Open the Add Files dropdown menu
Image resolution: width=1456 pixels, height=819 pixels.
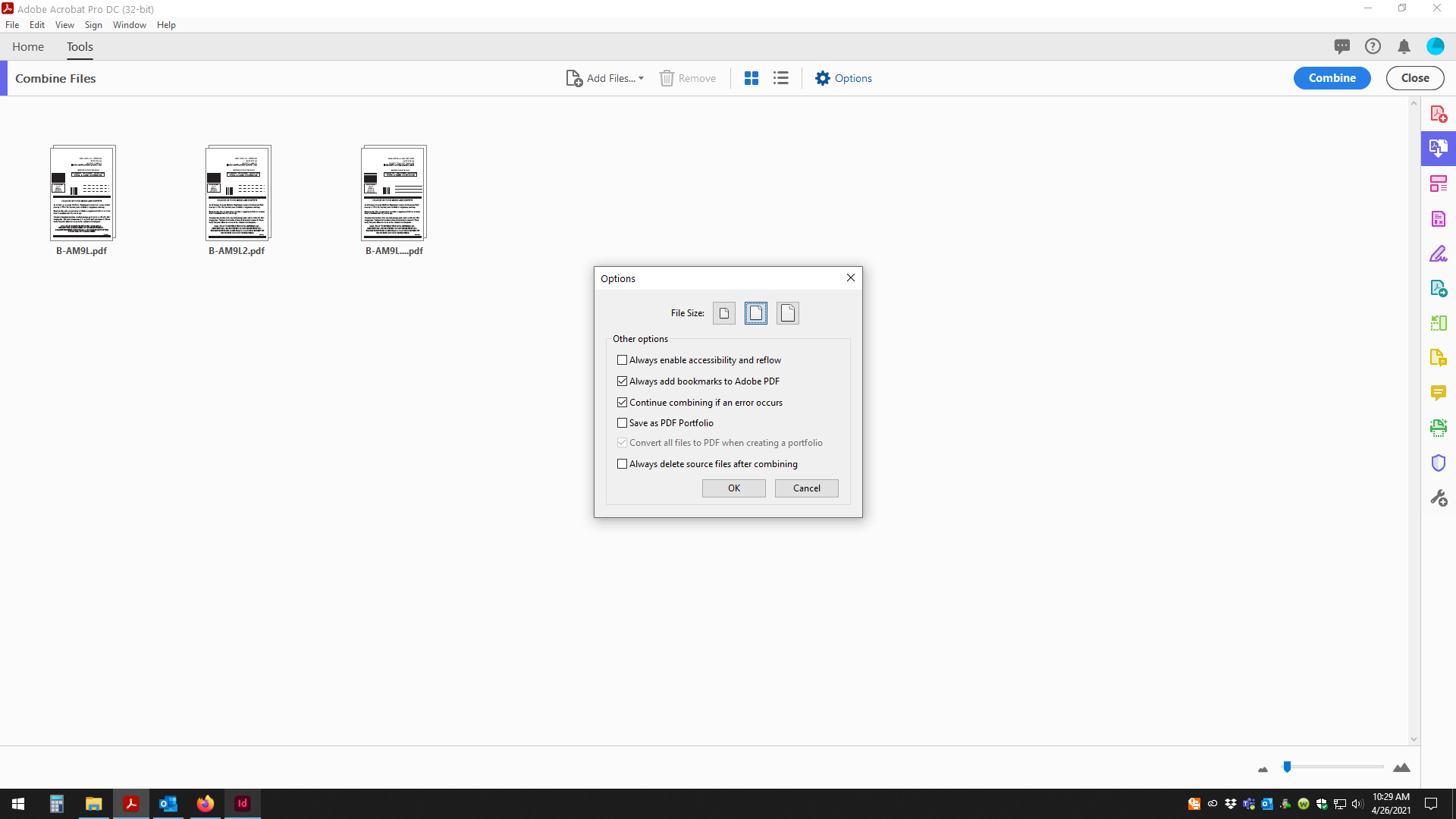[640, 78]
